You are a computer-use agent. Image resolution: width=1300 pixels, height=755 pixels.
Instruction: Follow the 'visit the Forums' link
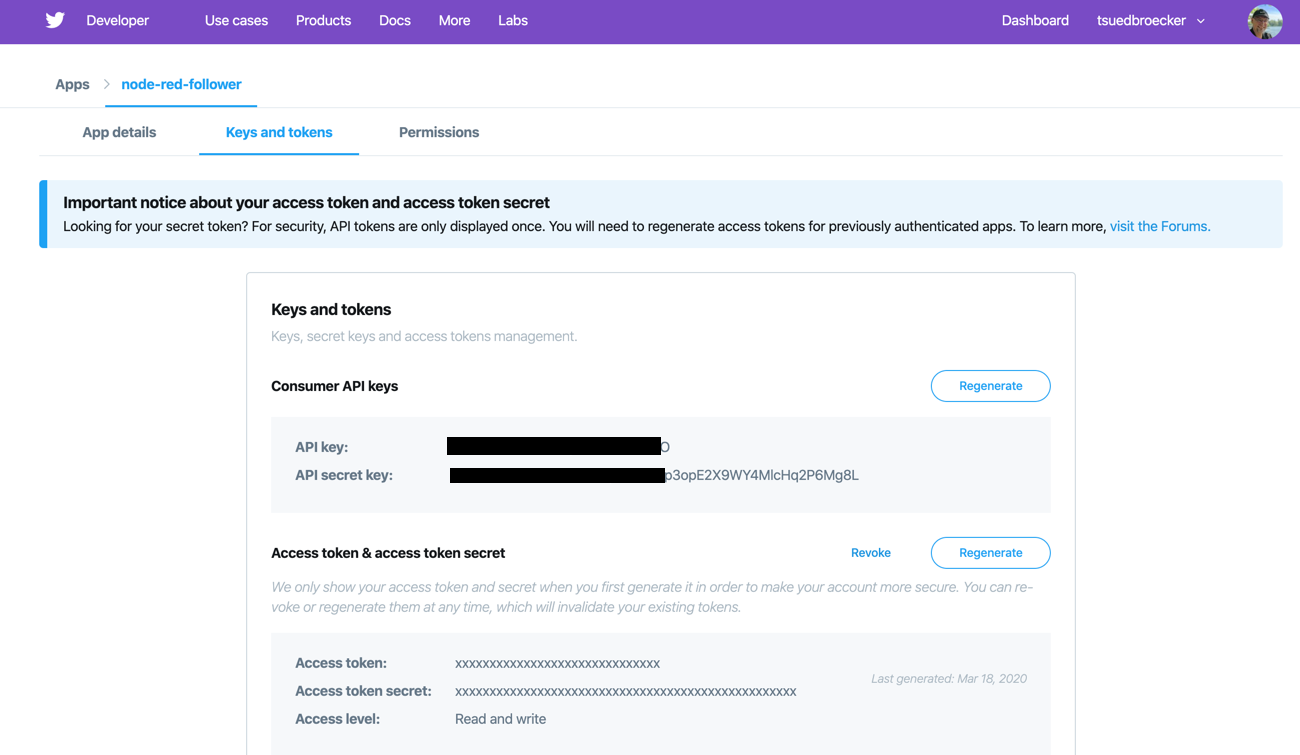(x=1160, y=227)
